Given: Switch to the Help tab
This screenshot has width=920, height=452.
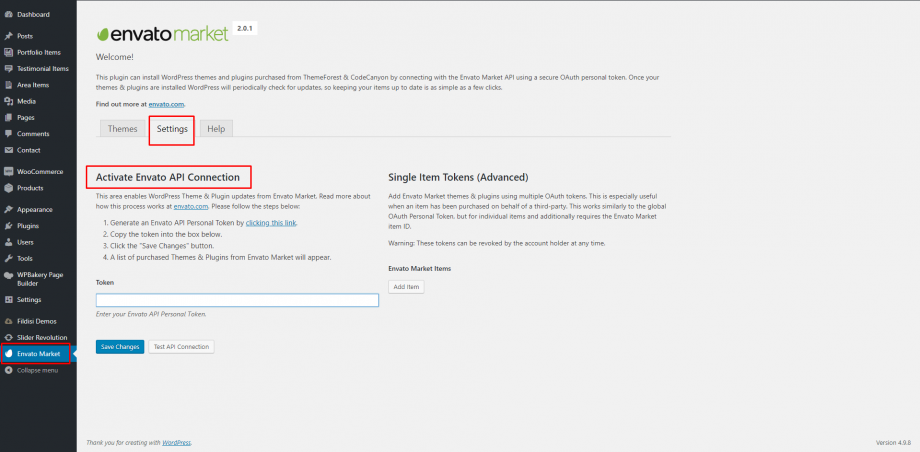Looking at the screenshot, I should pyautogui.click(x=216, y=129).
